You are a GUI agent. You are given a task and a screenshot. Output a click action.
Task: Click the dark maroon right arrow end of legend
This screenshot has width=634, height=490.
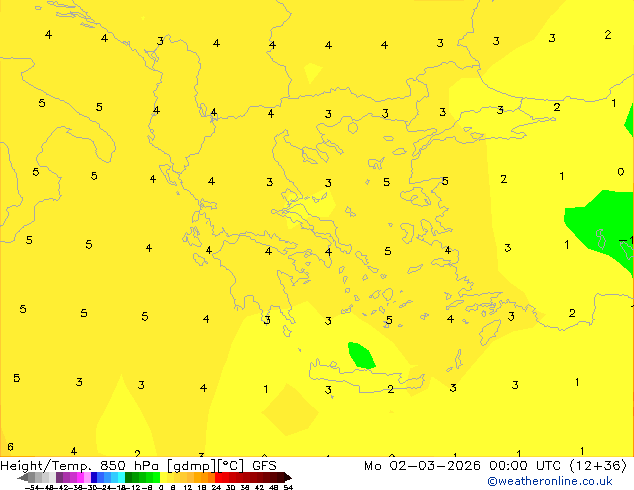[x=288, y=477]
